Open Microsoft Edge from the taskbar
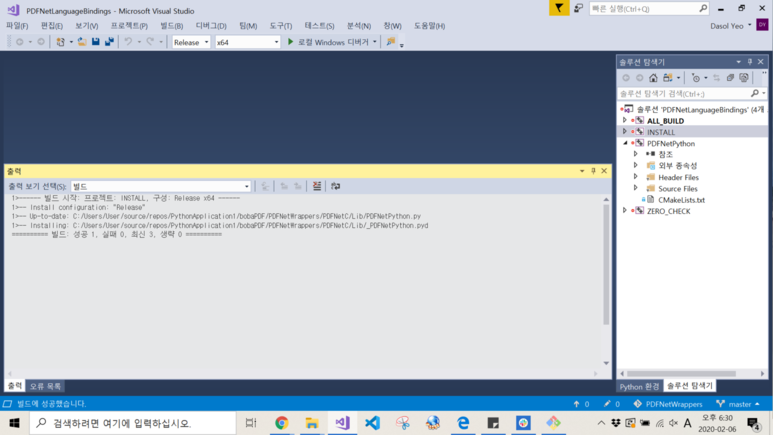Screen dimensions: 773x435 [x=463, y=423]
